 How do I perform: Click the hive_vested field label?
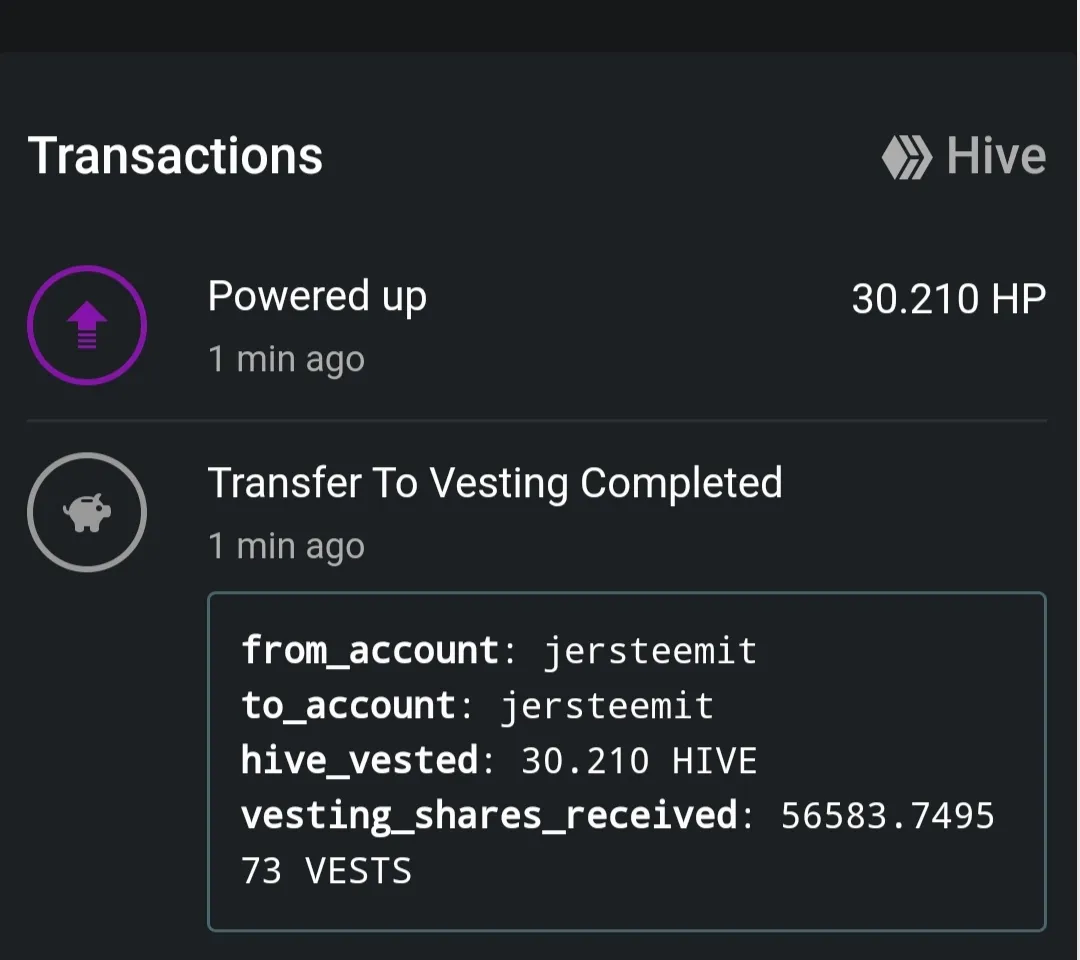[360, 760]
